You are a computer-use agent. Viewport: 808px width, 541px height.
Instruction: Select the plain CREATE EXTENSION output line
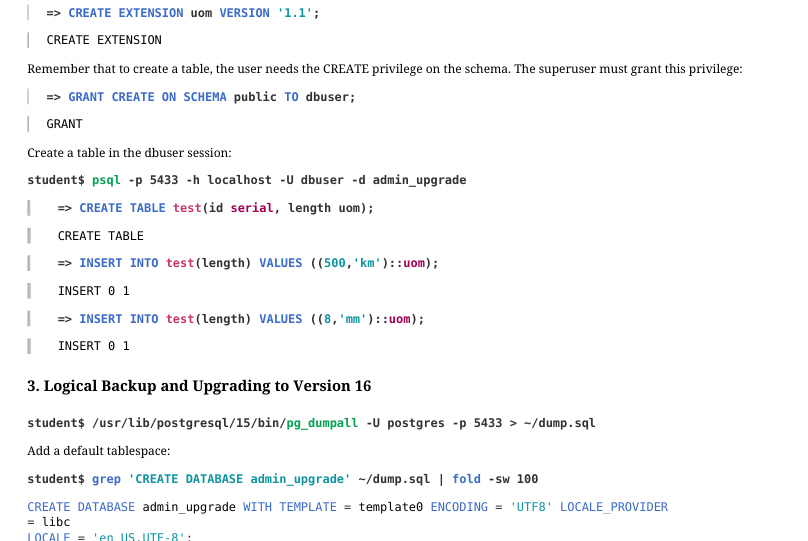click(x=104, y=40)
